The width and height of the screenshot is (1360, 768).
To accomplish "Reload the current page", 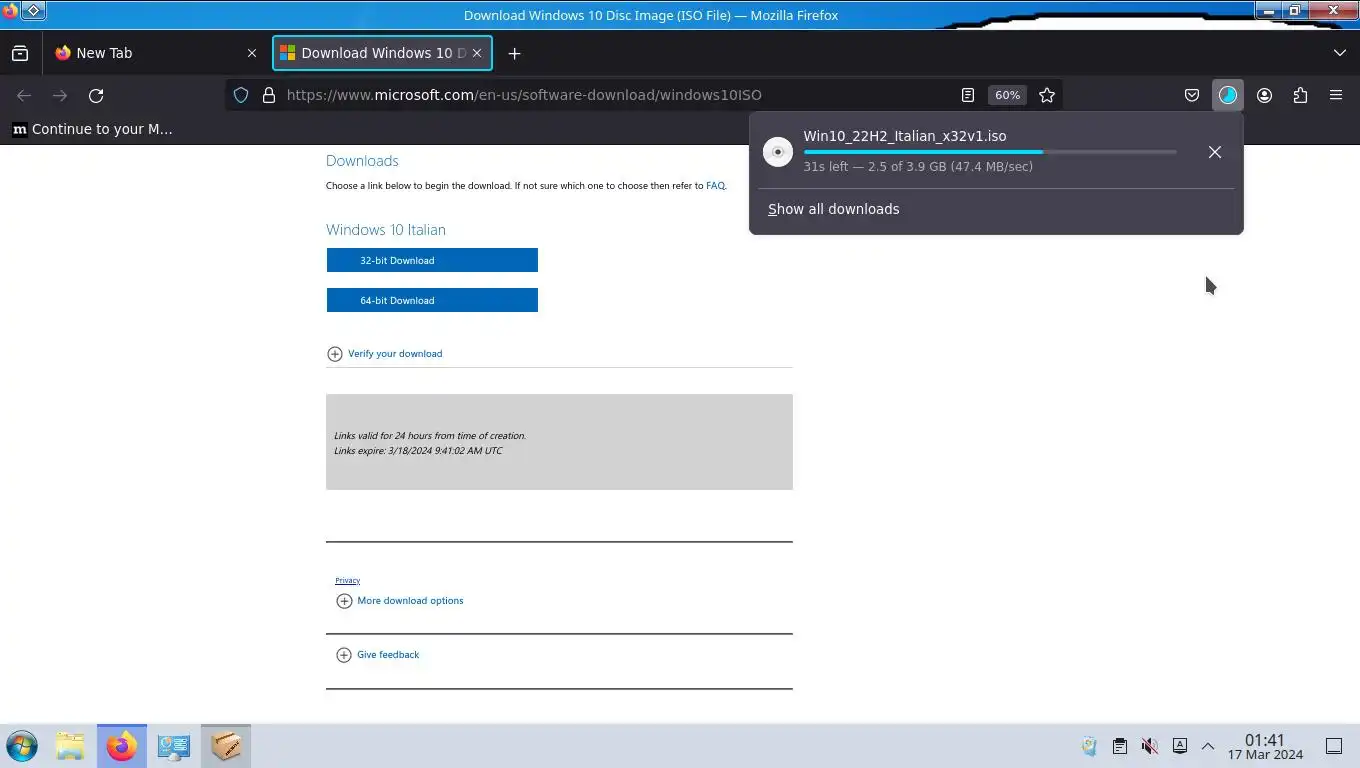I will (x=96, y=95).
